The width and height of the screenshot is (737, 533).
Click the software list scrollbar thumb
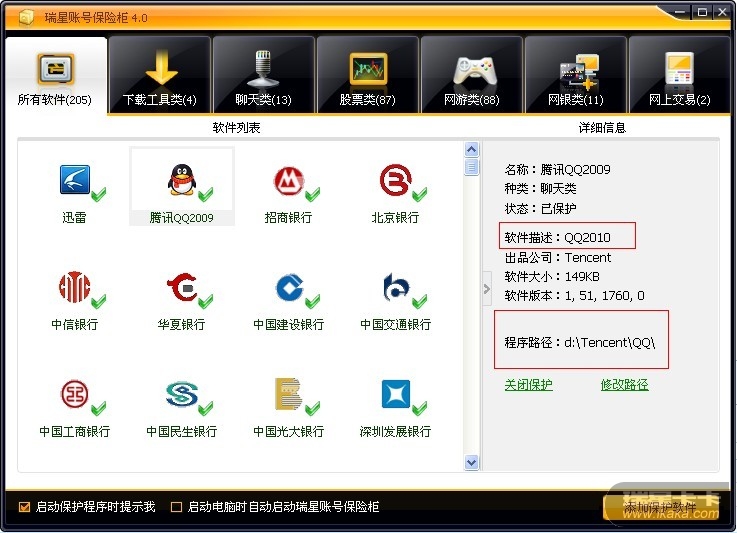click(x=471, y=167)
